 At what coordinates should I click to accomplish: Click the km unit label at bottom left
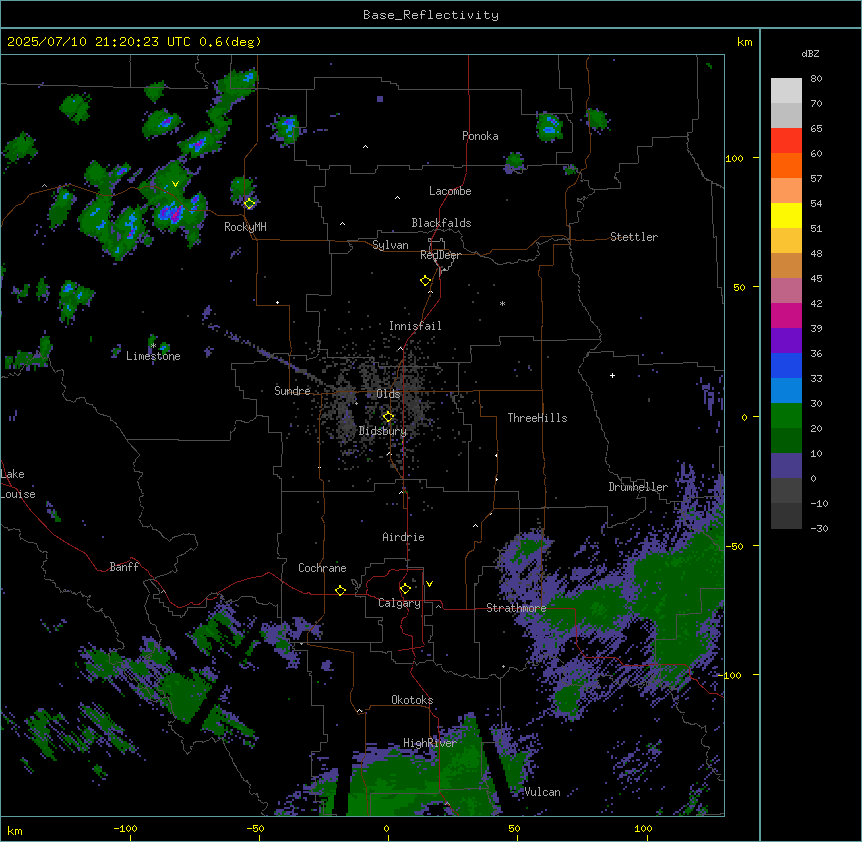pyautogui.click(x=15, y=830)
